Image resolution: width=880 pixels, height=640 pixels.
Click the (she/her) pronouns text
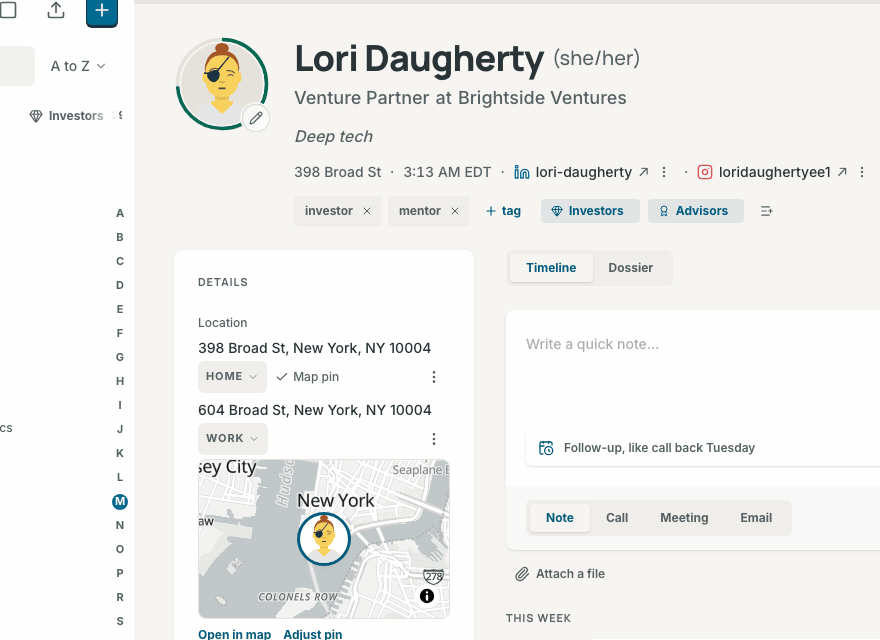[x=597, y=58]
